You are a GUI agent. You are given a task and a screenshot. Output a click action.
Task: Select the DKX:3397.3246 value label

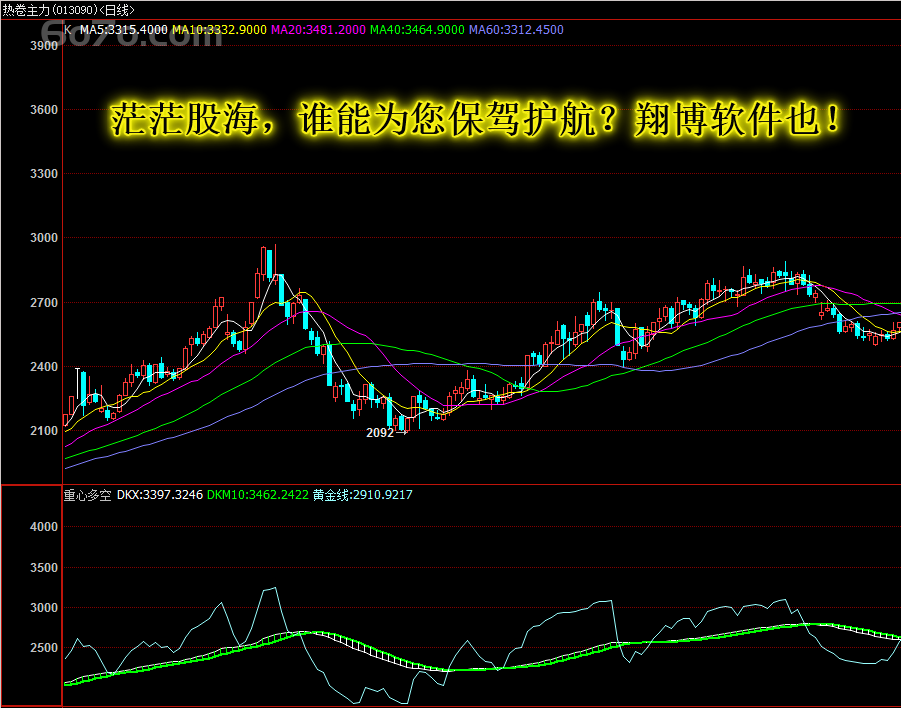click(x=160, y=495)
